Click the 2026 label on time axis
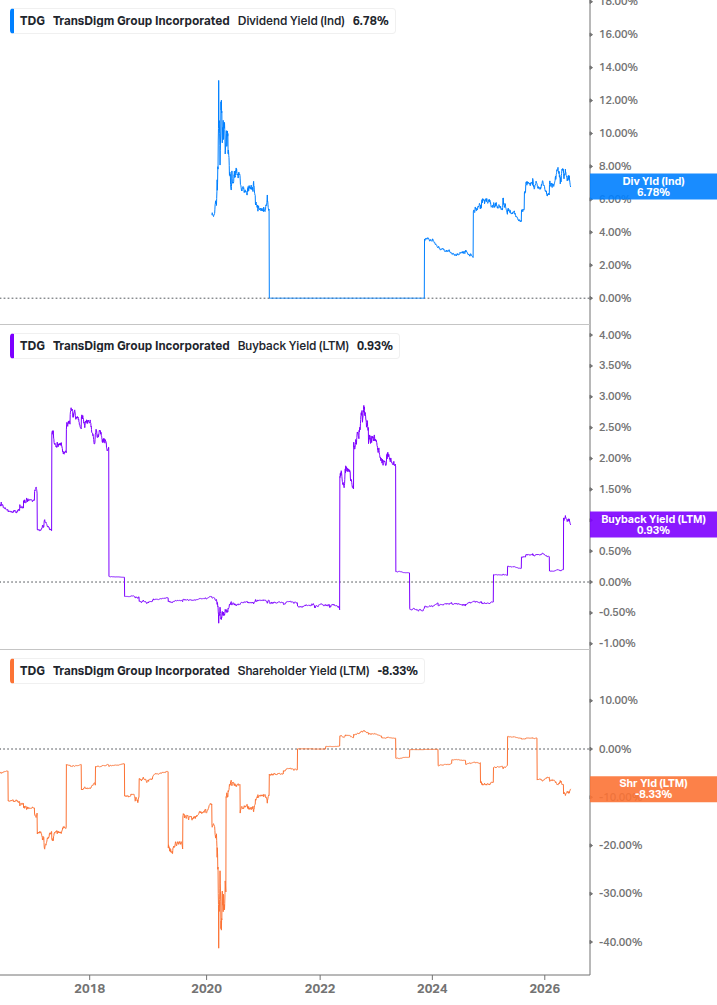The width and height of the screenshot is (717, 1005). [x=545, y=988]
